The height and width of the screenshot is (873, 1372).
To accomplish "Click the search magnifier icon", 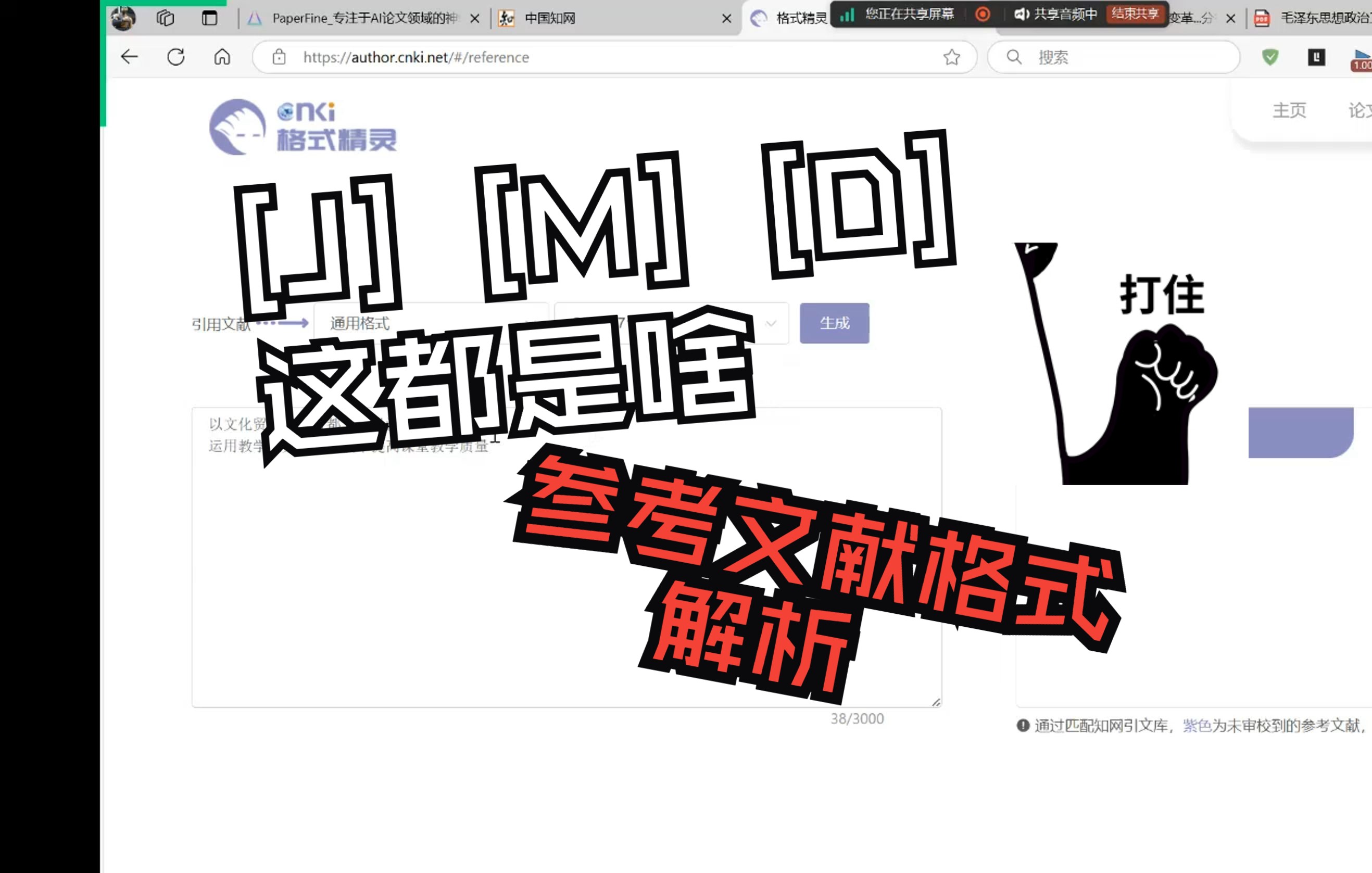I will [x=1014, y=56].
